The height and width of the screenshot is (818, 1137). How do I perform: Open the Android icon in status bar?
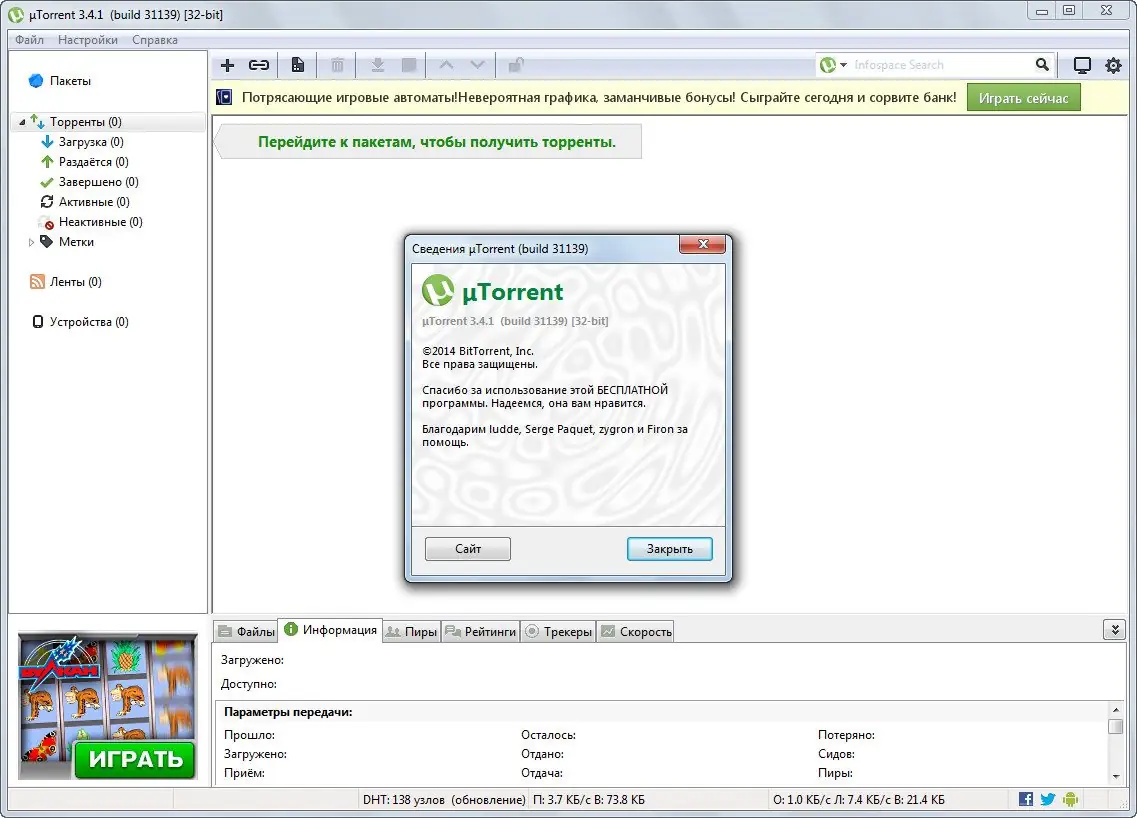(1070, 799)
